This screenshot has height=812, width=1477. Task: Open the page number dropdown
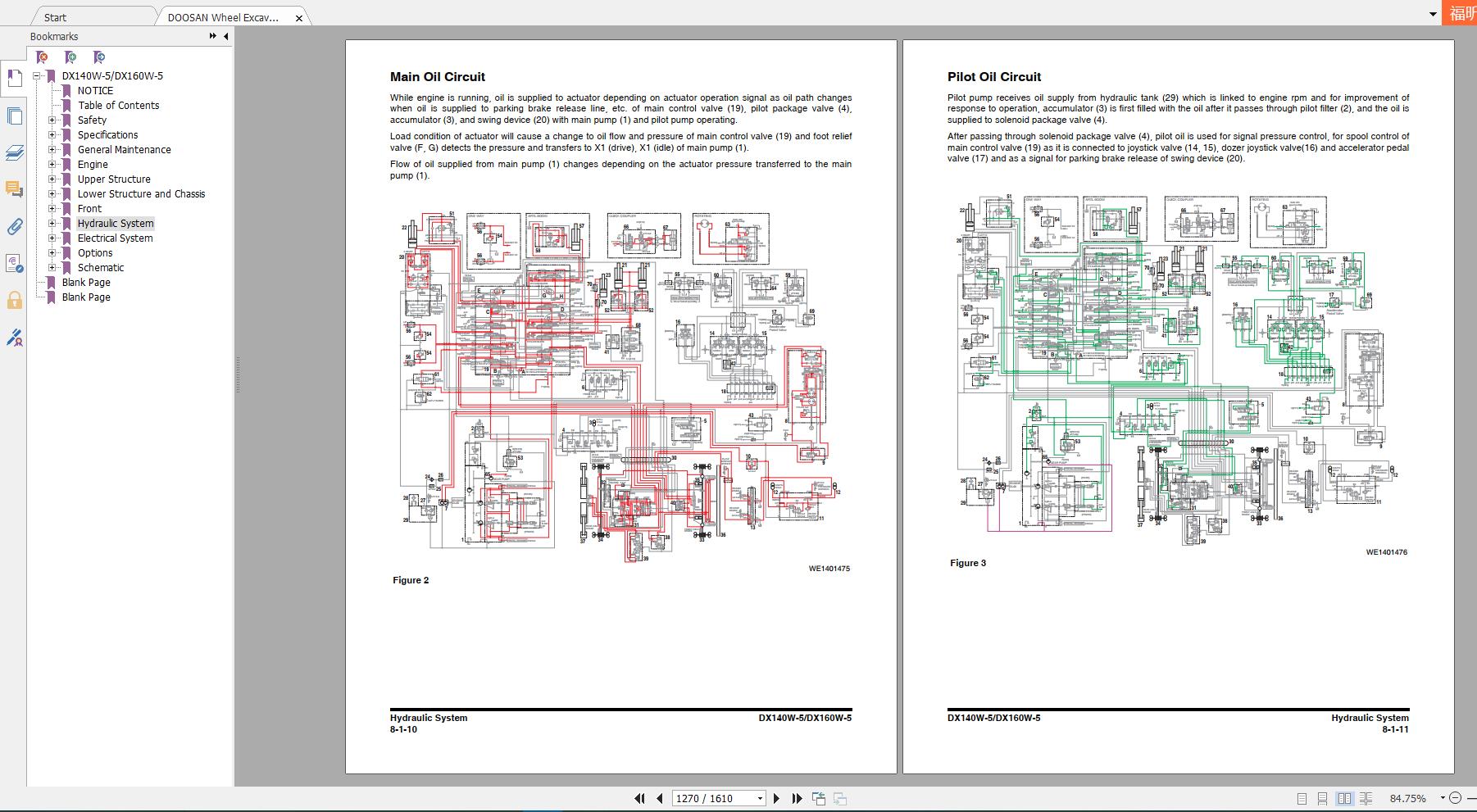[760, 798]
